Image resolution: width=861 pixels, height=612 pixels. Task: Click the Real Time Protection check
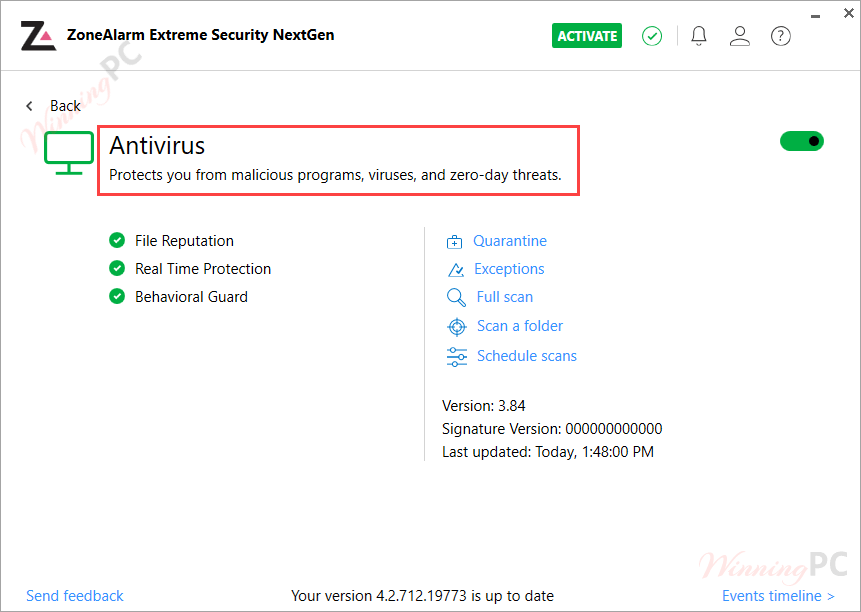tap(117, 269)
